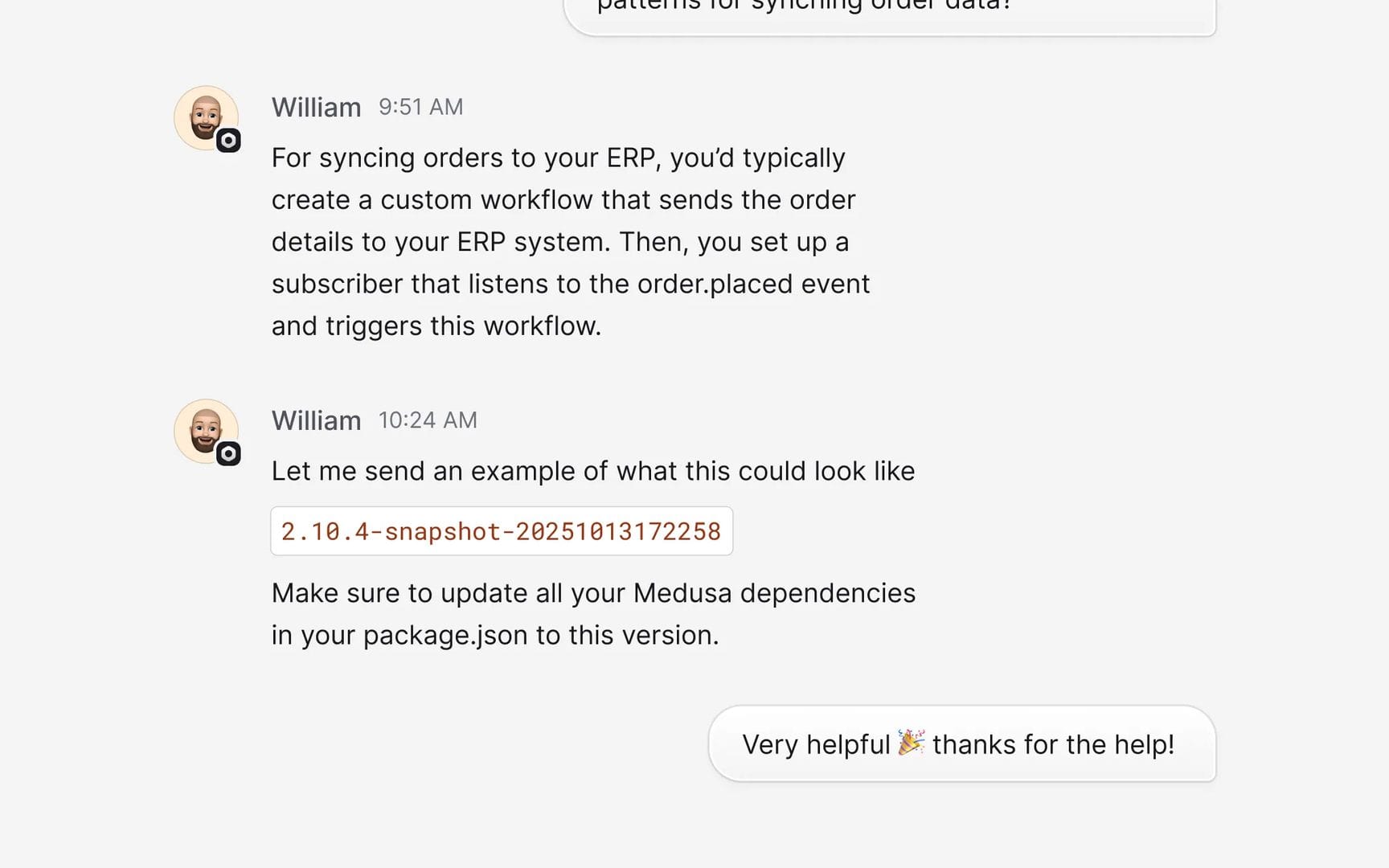Click the word 'package.json' in the message
The height and width of the screenshot is (868, 1389).
(x=446, y=636)
